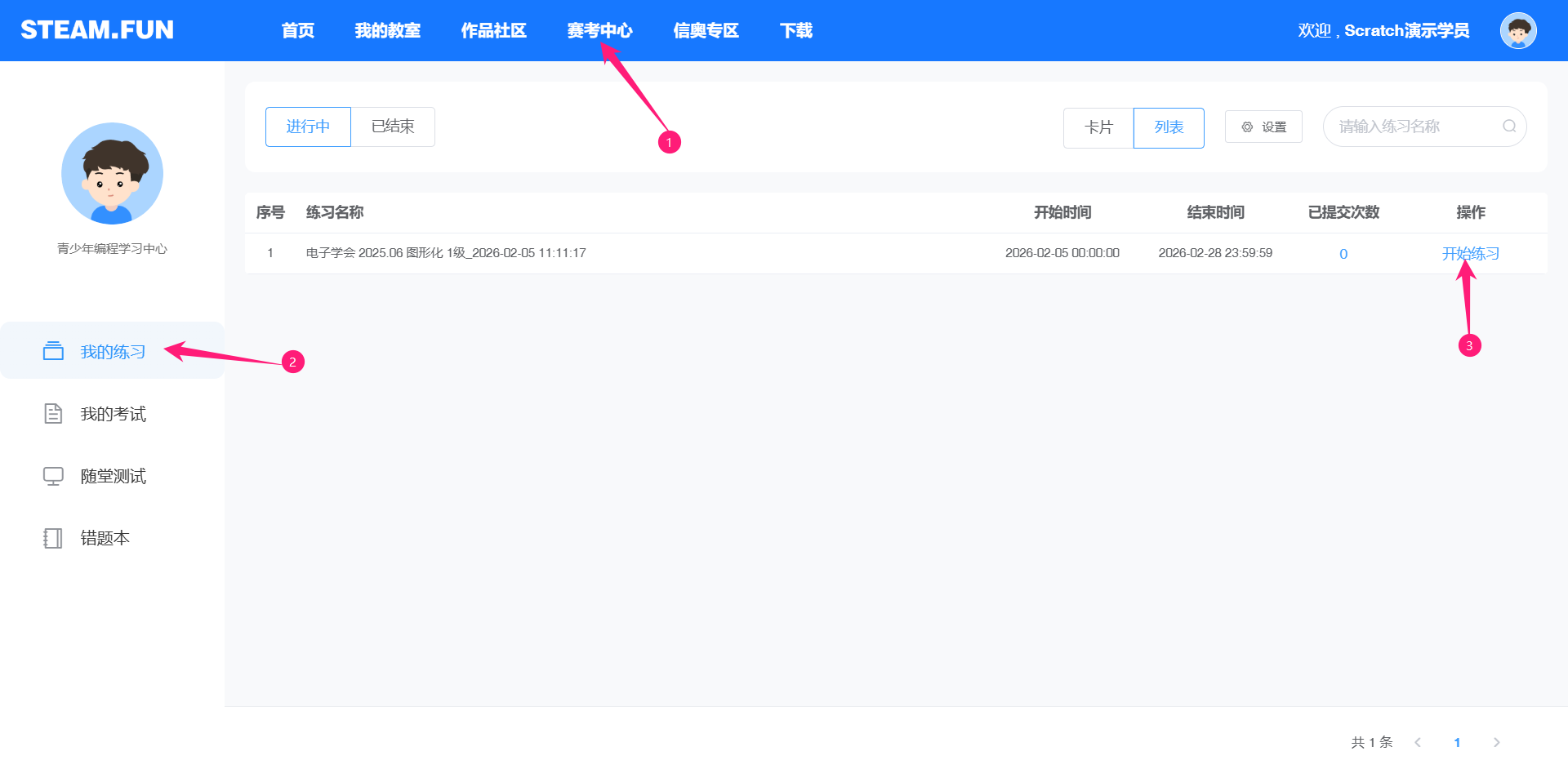Image resolution: width=1568 pixels, height=778 pixels.
Task: Click the STEAM.FUN logo
Action: (x=97, y=30)
